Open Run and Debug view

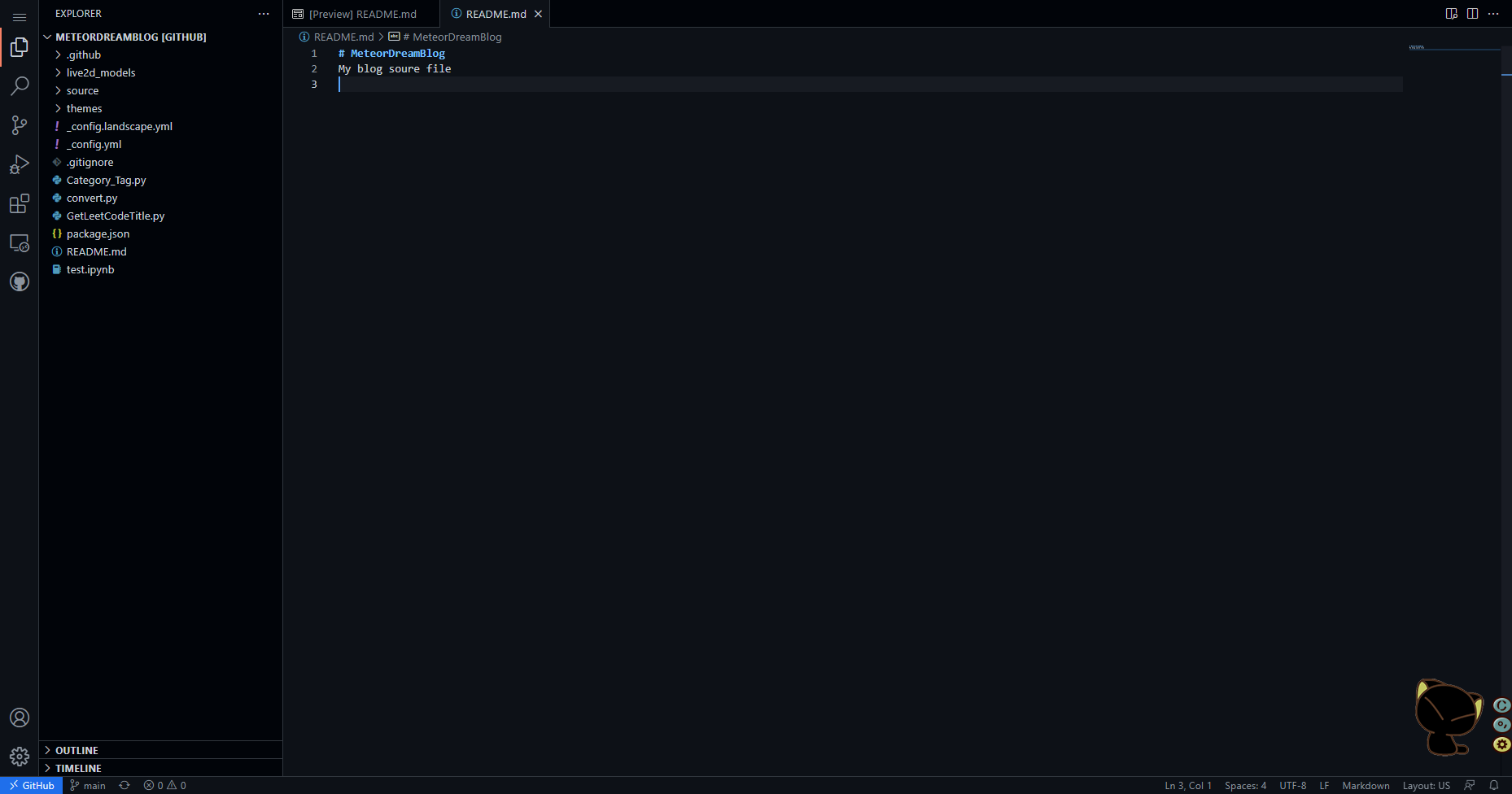(20, 164)
